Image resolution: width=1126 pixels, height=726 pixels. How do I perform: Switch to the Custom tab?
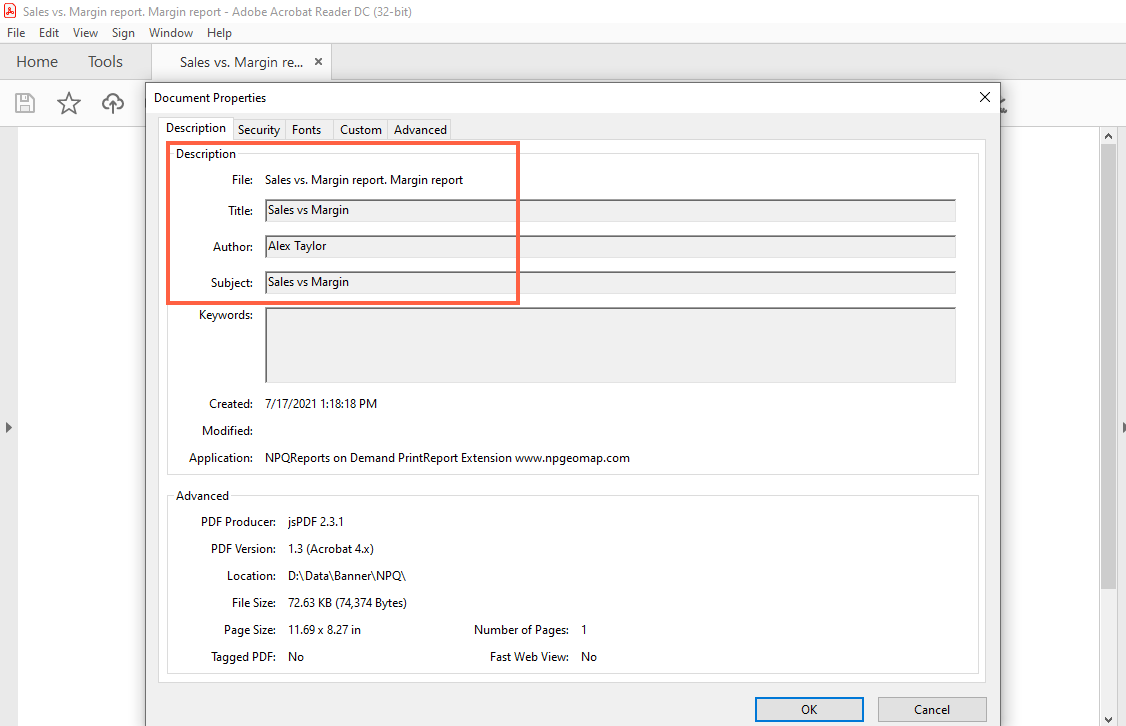[360, 129]
